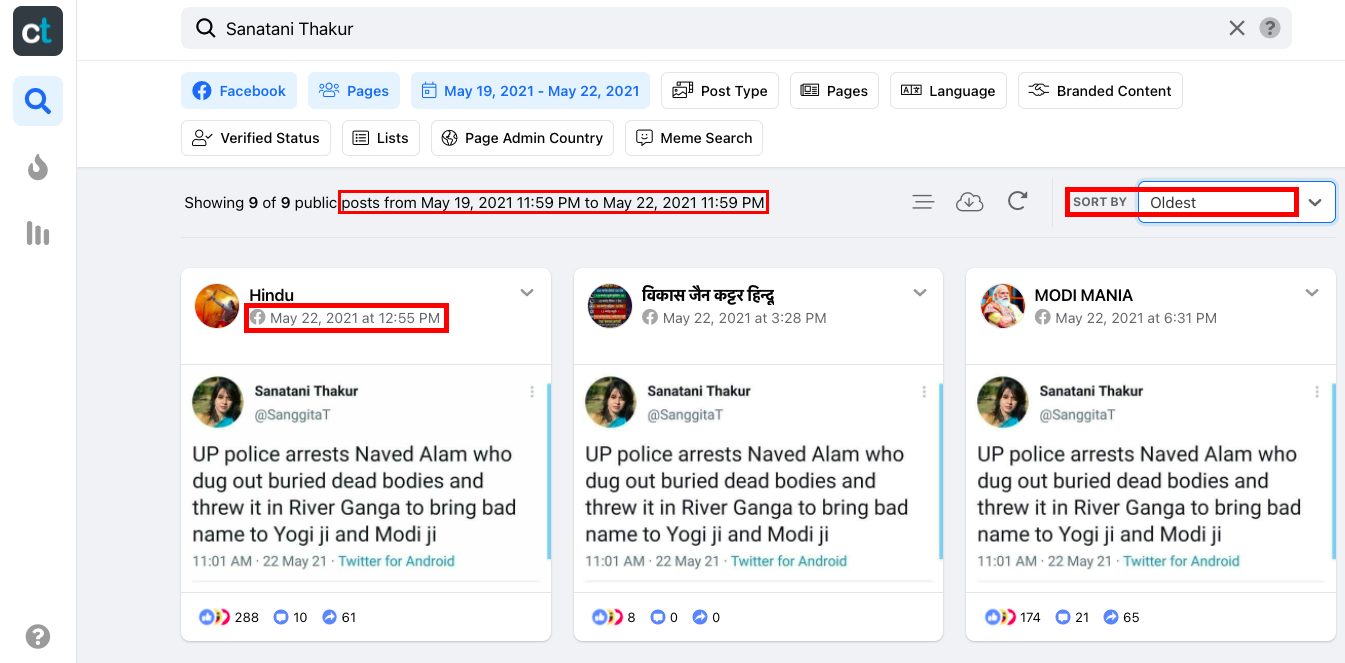Click the 174 reactions icon on MODI MANIA post

1000,617
